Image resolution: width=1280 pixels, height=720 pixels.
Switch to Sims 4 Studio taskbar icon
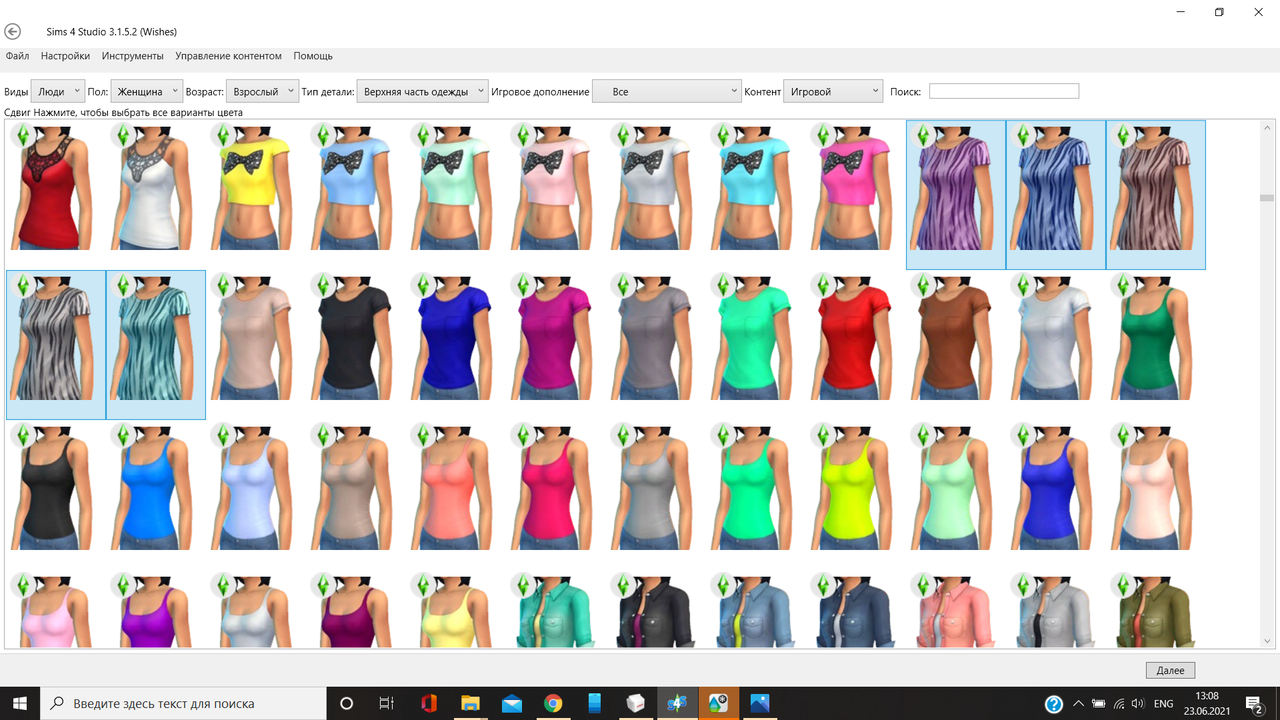[x=677, y=703]
